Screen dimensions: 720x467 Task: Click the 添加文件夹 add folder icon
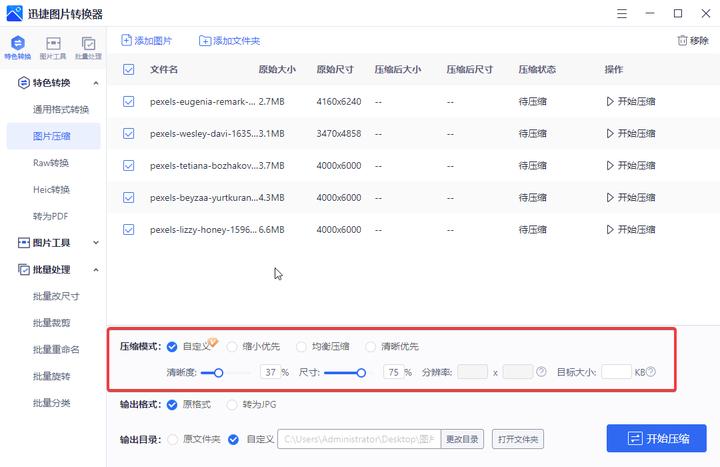click(205, 41)
